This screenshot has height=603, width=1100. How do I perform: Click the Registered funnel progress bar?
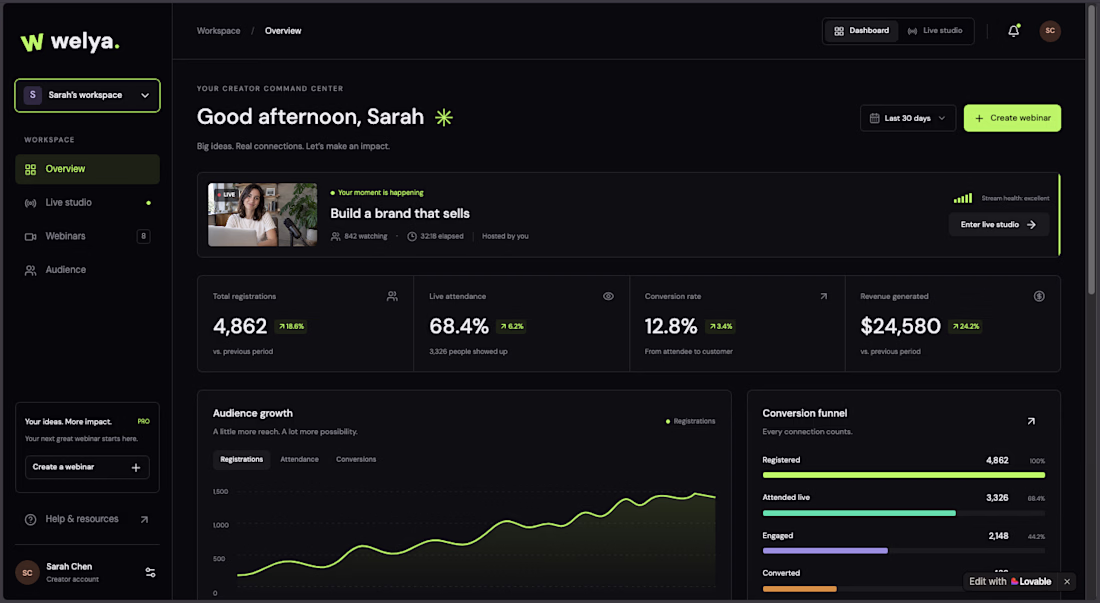point(904,475)
